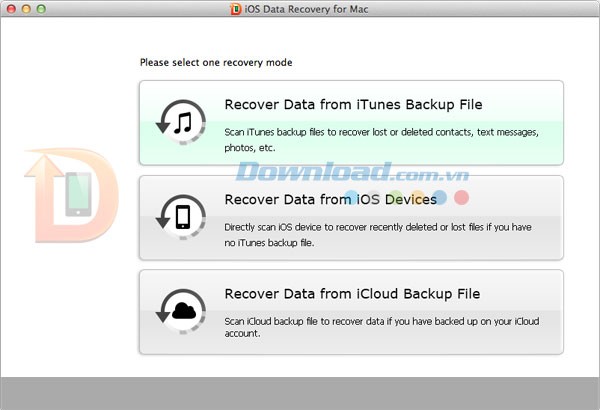Viewport: 600px width, 410px height.
Task: Open Recover Data from iCloud Backup File
Action: click(352, 293)
